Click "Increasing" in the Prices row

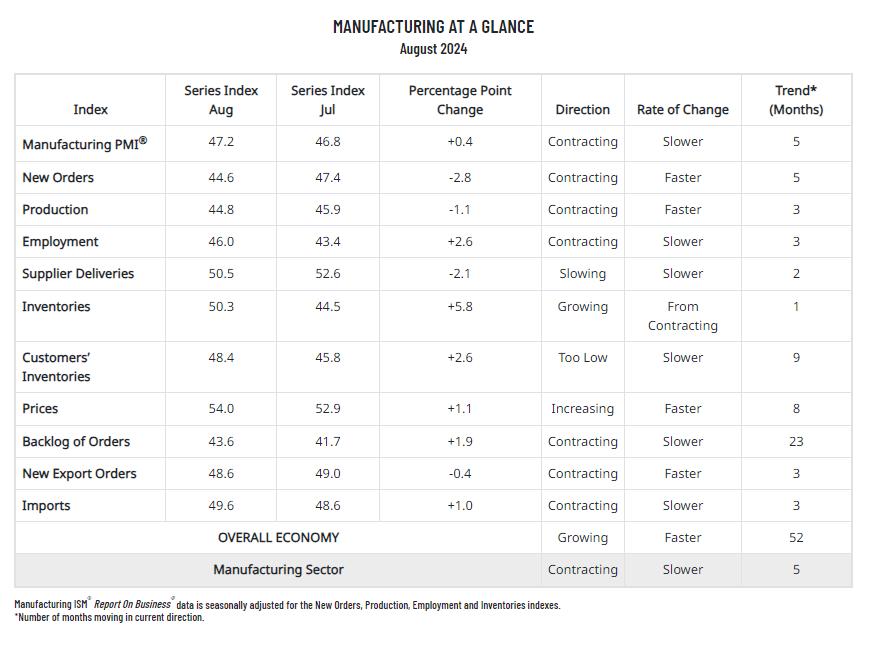[x=582, y=409]
